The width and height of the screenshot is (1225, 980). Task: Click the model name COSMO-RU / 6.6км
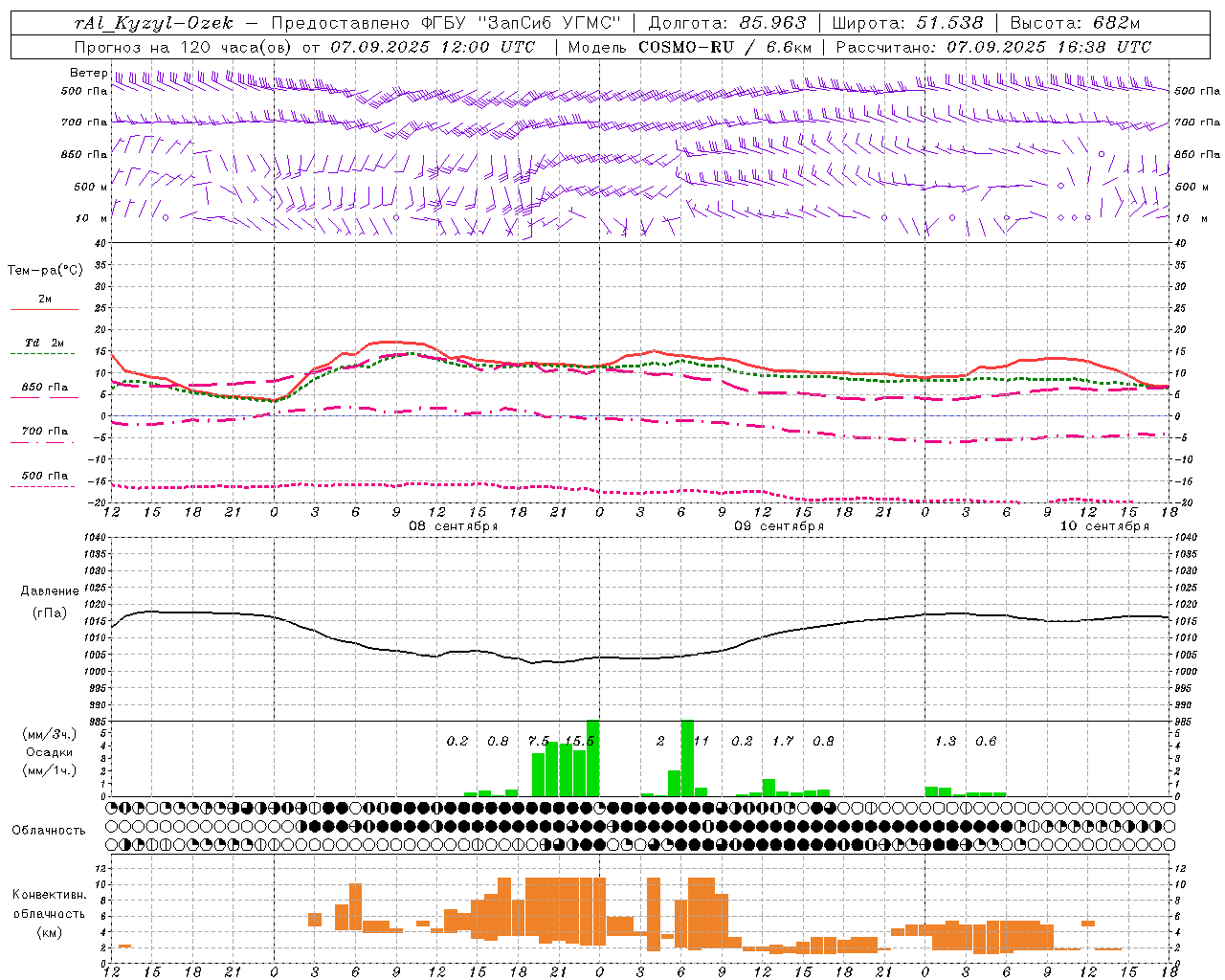[x=725, y=47]
